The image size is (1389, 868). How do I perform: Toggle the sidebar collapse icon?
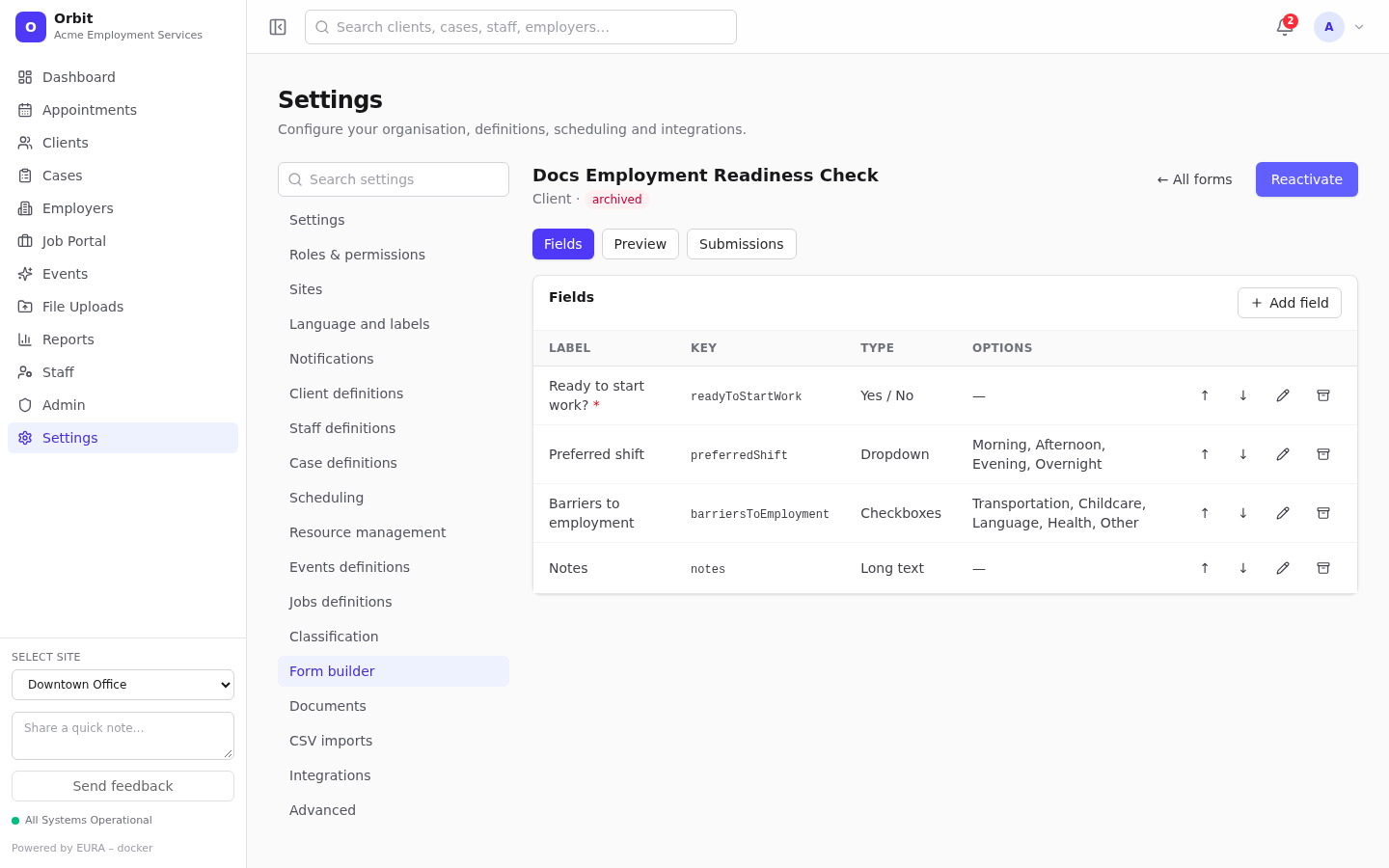pyautogui.click(x=278, y=27)
